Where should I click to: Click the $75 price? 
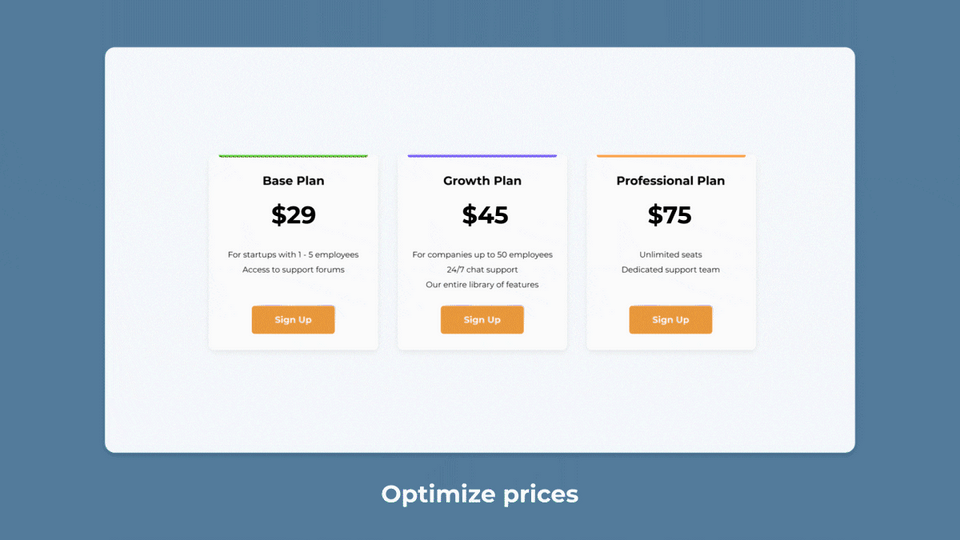670,215
